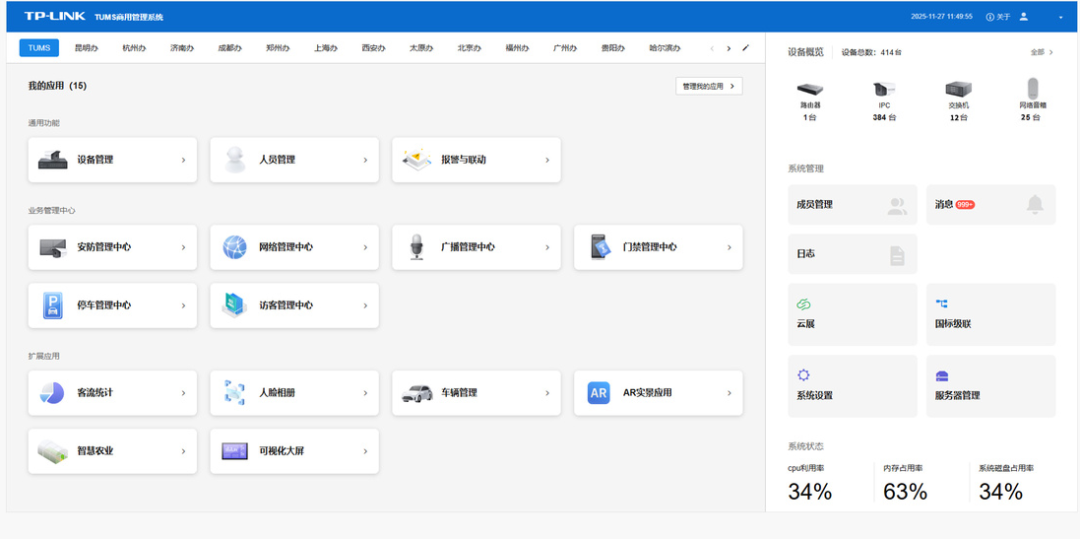Open 设备管理 device management app icon
The image size is (1080, 539).
pos(53,160)
